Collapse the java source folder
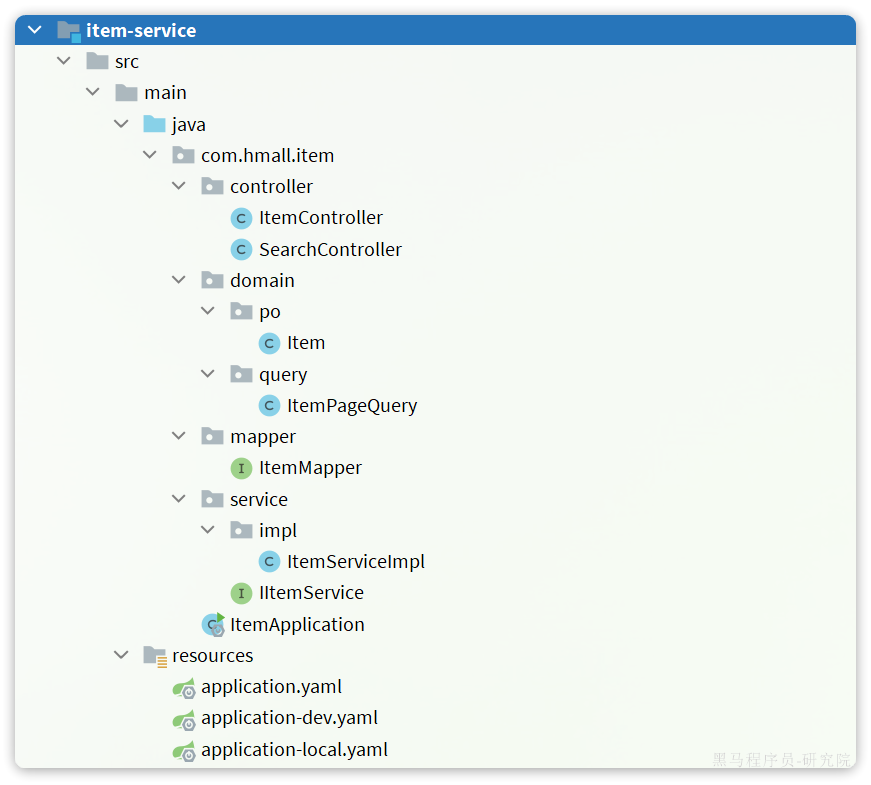 [121, 124]
